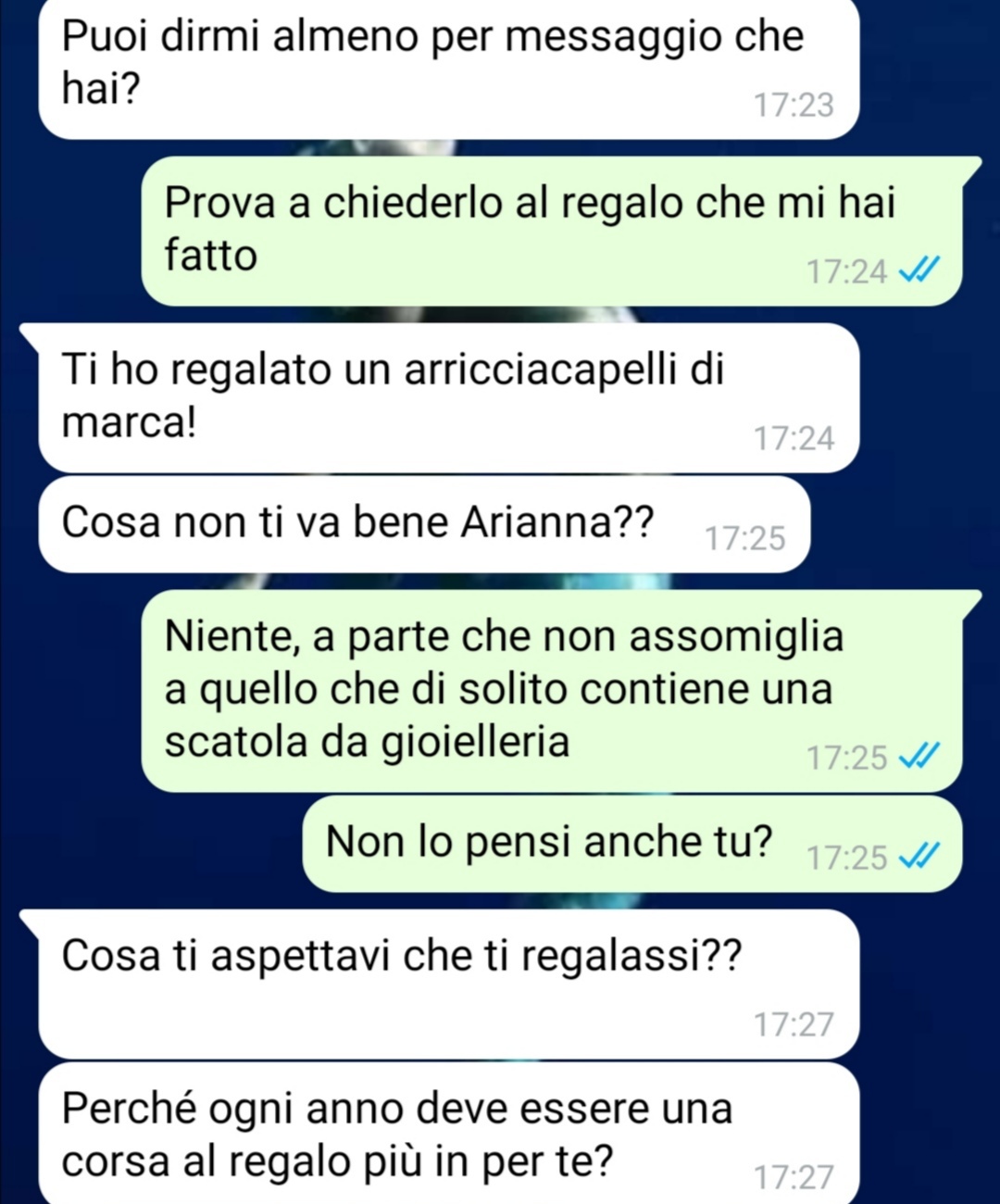The image size is (1000, 1204).
Task: Tap message 'Cosa non ti va bene Arianna??'
Action: click(x=424, y=525)
